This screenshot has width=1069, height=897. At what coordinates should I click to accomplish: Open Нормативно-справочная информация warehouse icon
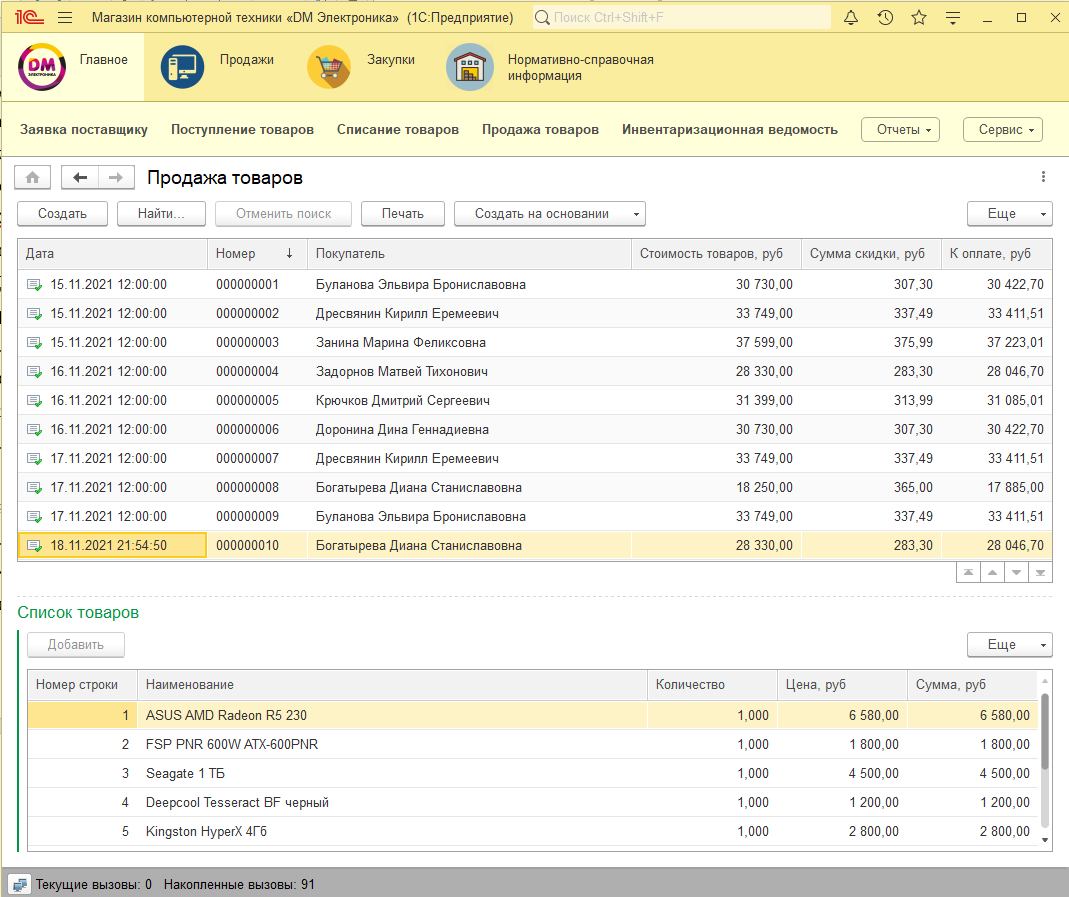click(469, 67)
